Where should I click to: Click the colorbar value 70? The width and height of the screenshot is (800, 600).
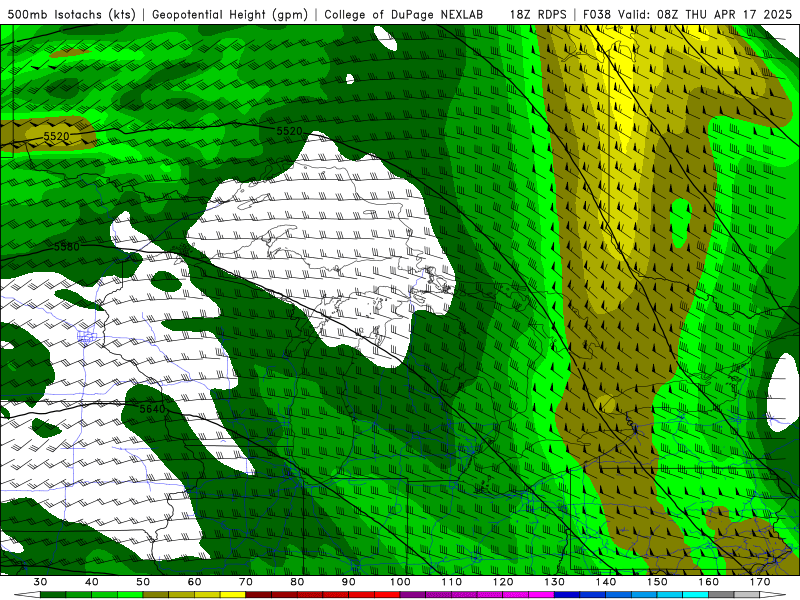(246, 582)
